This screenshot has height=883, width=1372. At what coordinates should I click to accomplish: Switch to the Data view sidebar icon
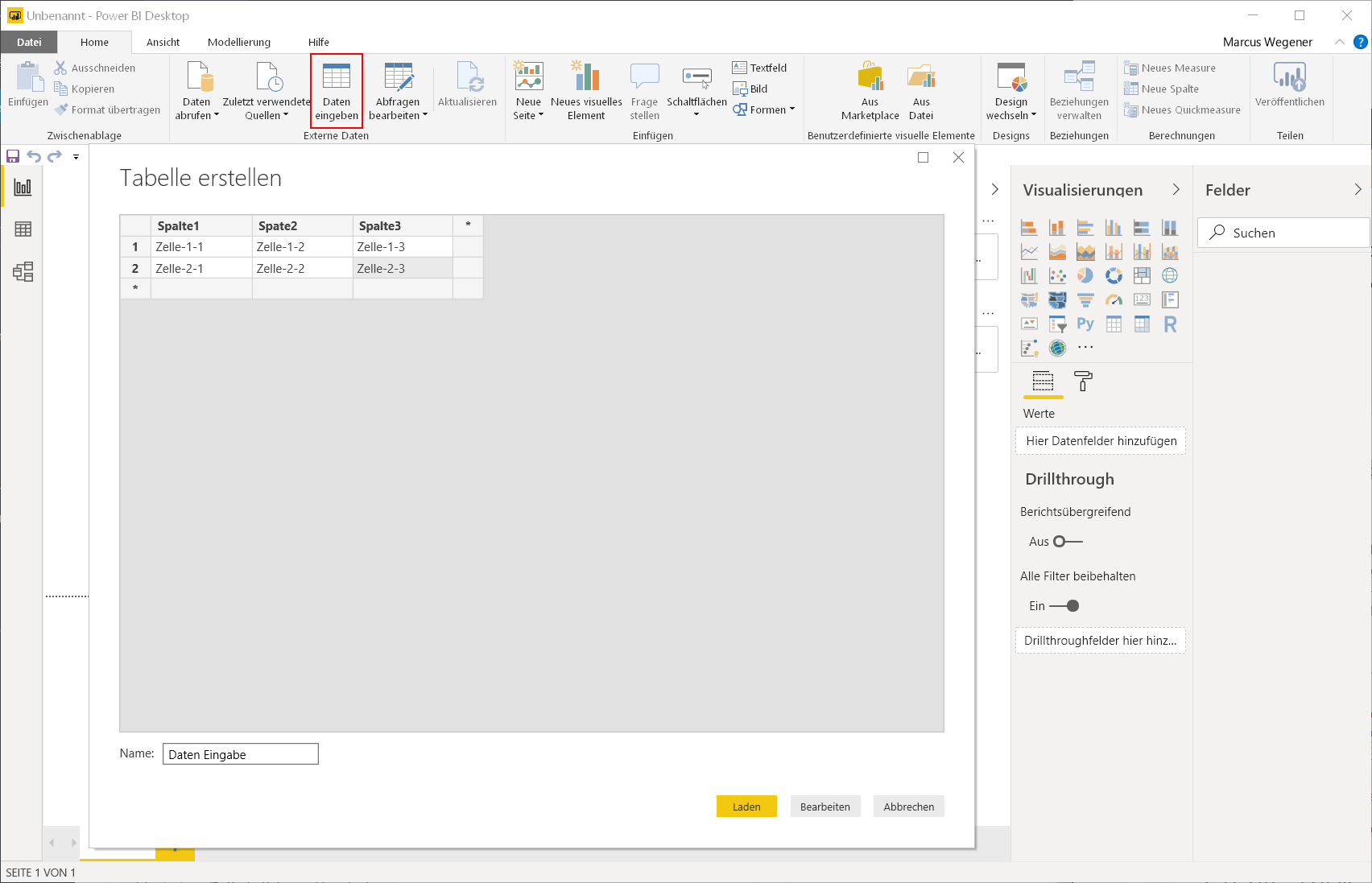click(23, 229)
